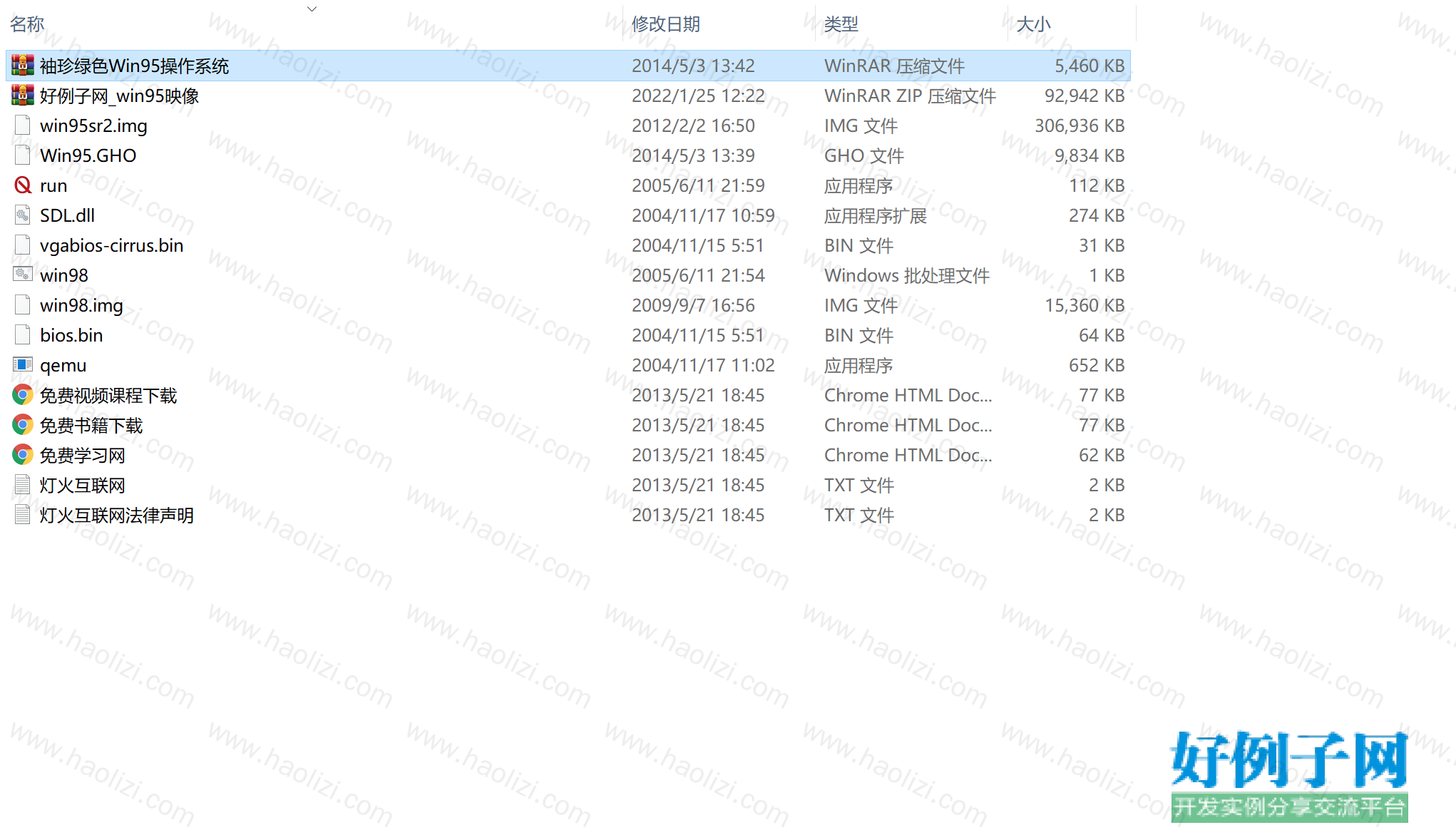This screenshot has height=830, width=1456.
Task: Sort by the 名称 column header
Action: tap(27, 24)
